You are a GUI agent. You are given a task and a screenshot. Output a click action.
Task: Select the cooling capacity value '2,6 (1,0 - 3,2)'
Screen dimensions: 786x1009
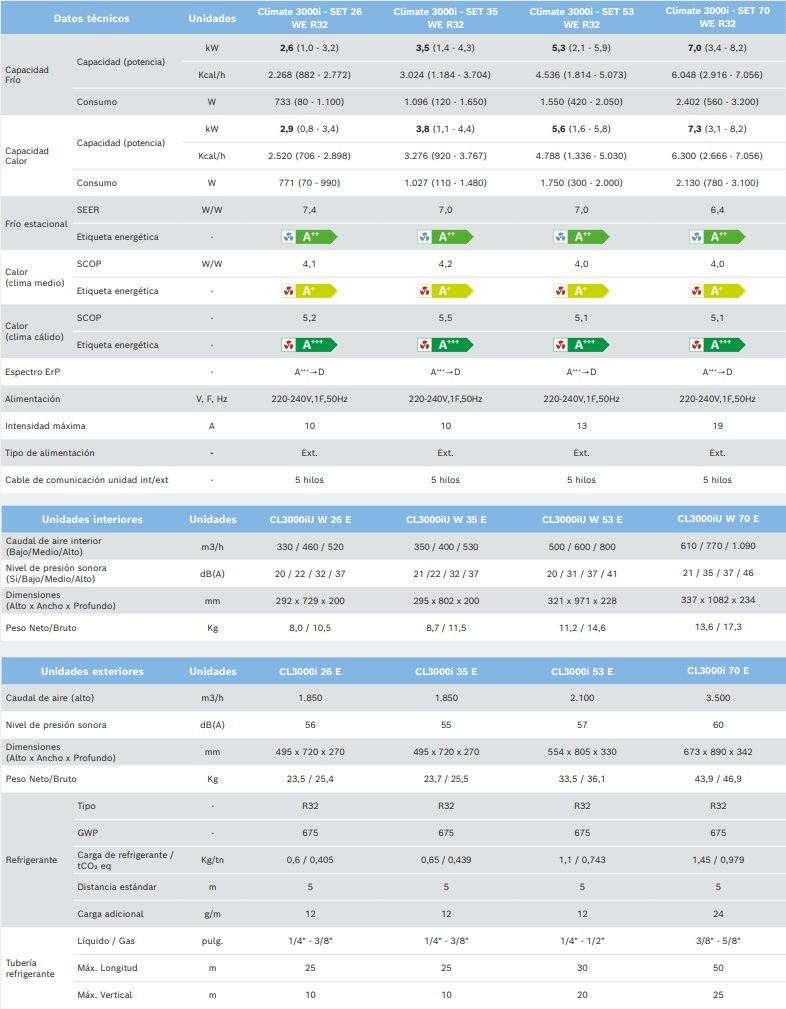click(x=309, y=48)
